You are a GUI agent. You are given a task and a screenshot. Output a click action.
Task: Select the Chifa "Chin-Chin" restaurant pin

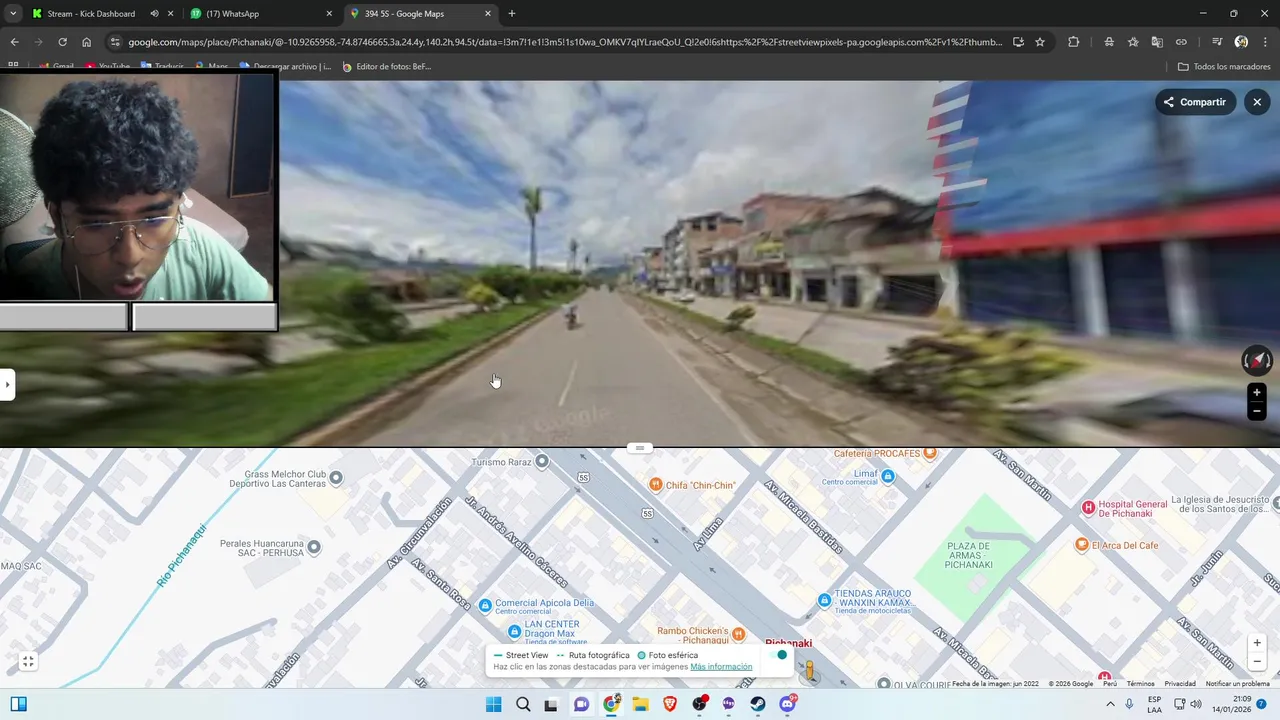click(x=655, y=485)
